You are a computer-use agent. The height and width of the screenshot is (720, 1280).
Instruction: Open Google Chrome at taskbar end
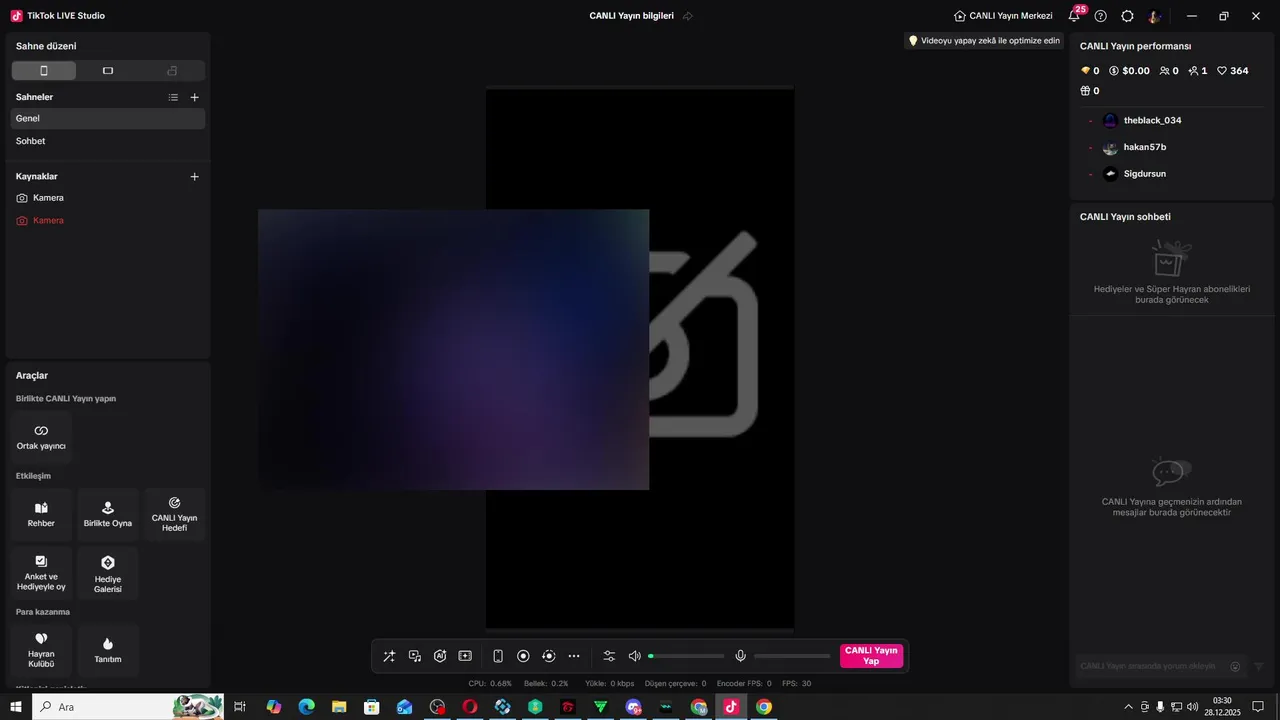click(x=764, y=707)
